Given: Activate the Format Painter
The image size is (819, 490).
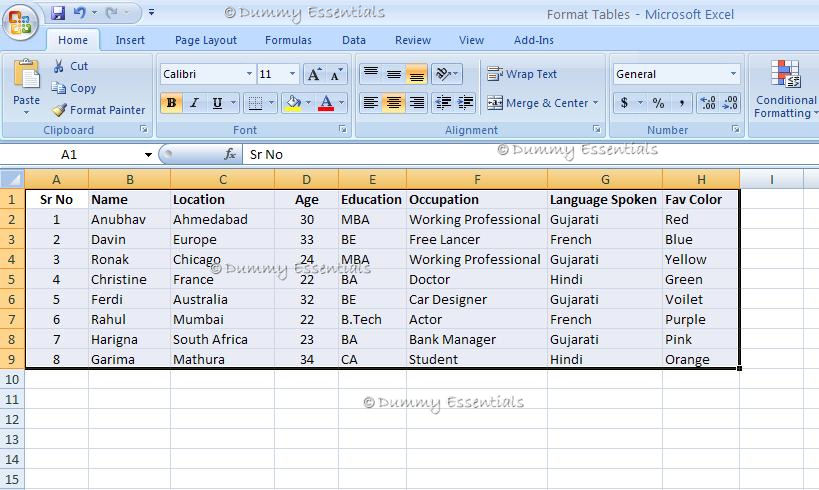Looking at the screenshot, I should point(99,110).
